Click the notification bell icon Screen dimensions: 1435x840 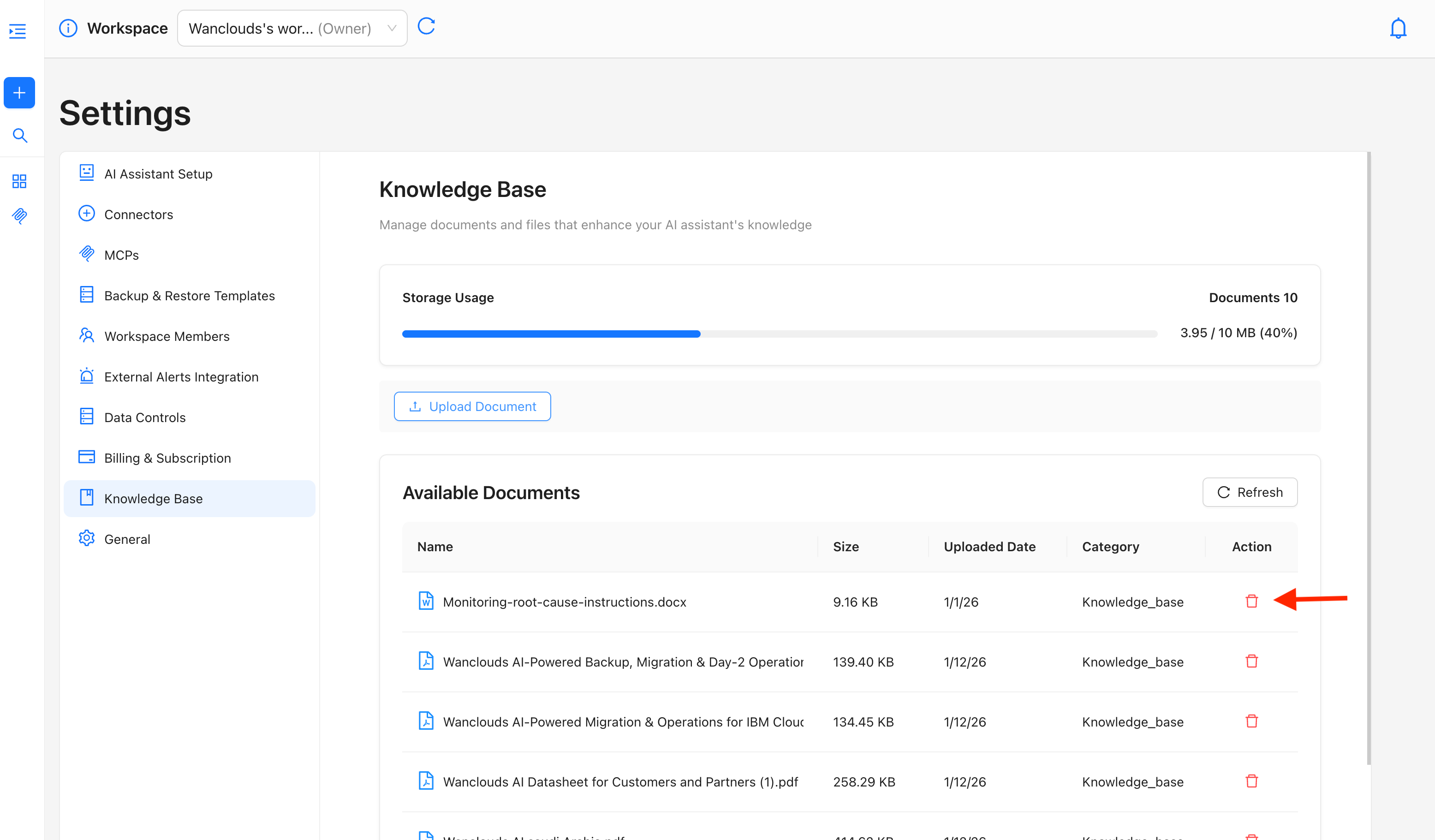(x=1398, y=29)
